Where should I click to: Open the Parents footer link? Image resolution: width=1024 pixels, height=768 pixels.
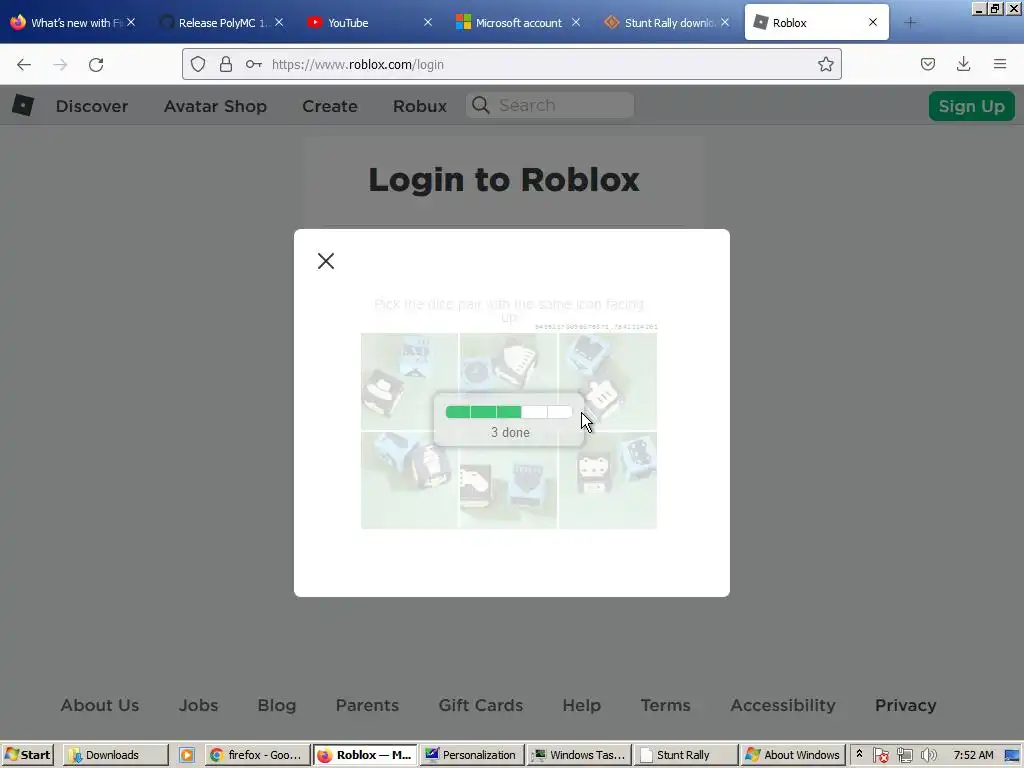pyautogui.click(x=367, y=705)
